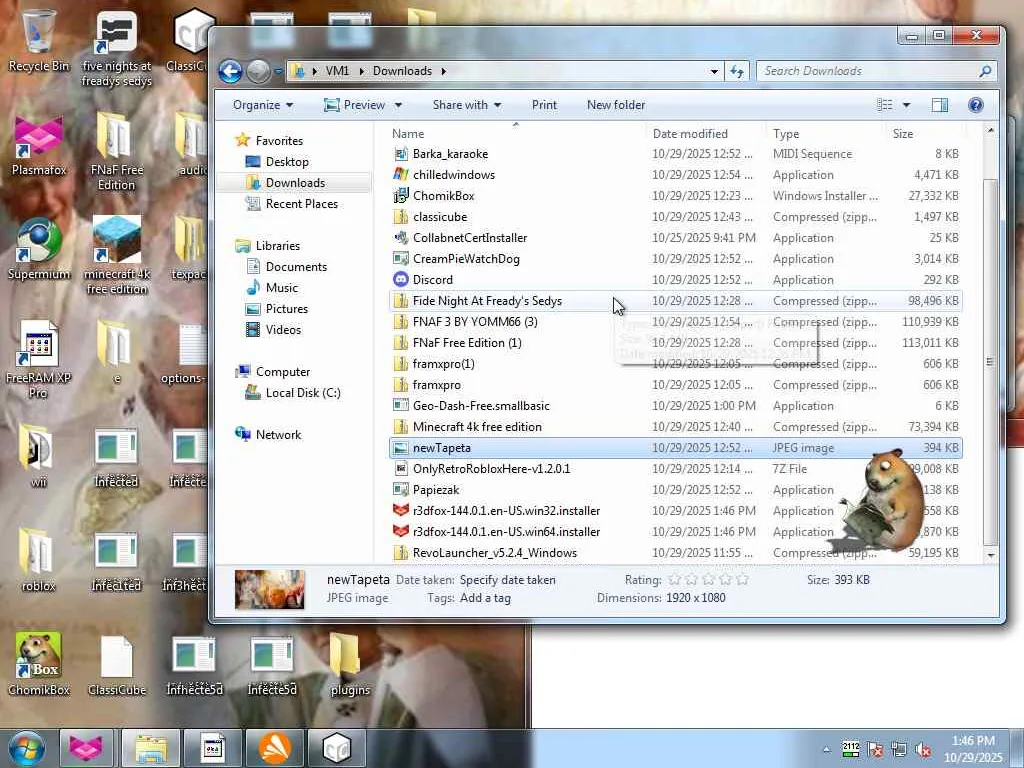Click the orange Avast taskbar icon
This screenshot has width=1024, height=768.
[x=274, y=748]
